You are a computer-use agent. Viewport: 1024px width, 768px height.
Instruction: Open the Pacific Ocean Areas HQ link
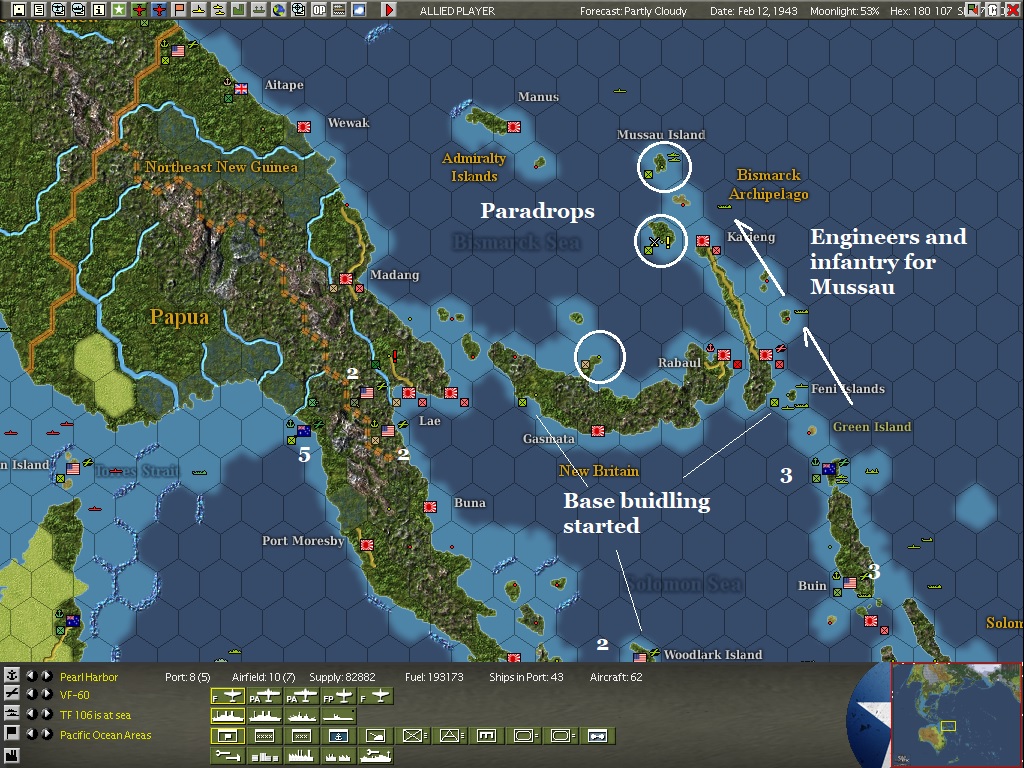[x=105, y=735]
